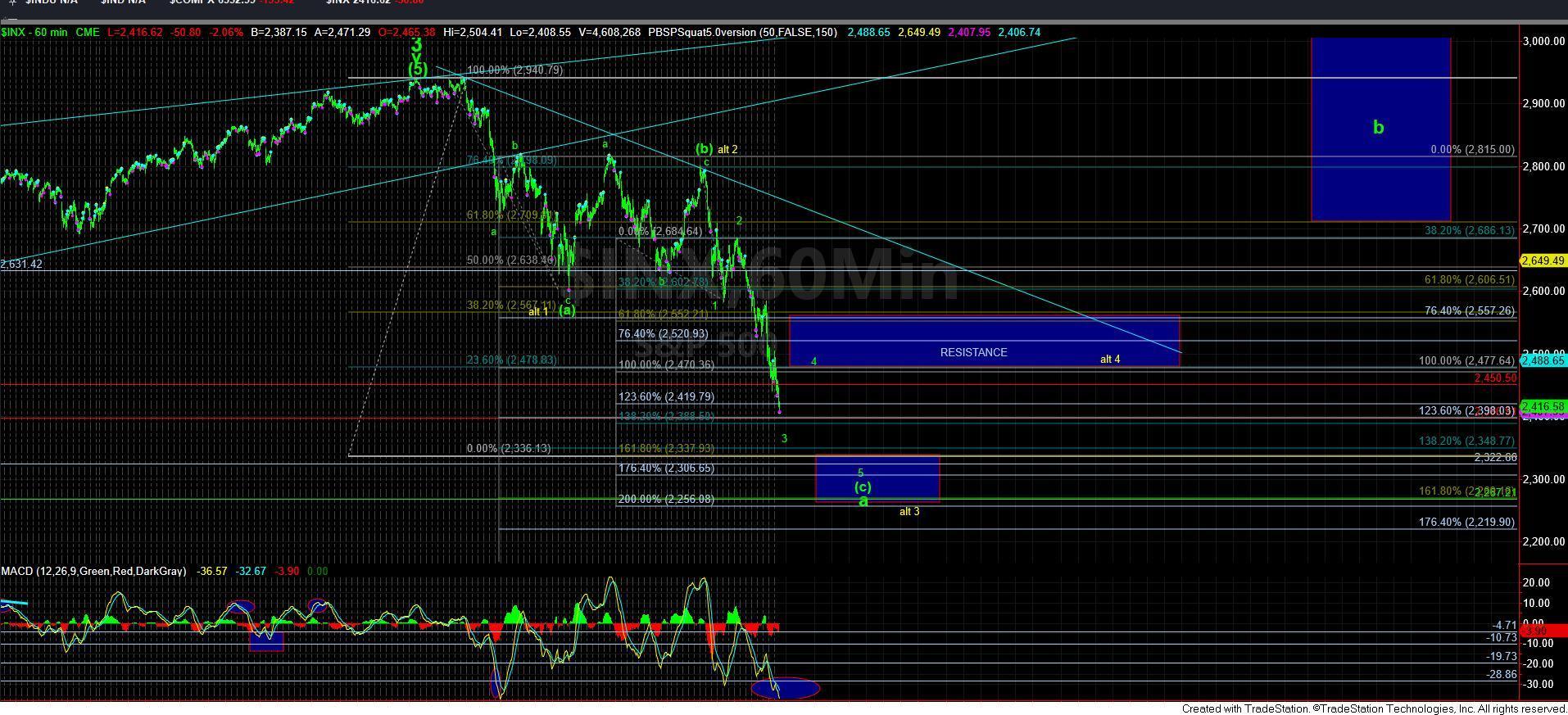Image resolution: width=1568 pixels, height=715 pixels.
Task: Click the 20.00 MACD axis label
Action: coord(1537,582)
